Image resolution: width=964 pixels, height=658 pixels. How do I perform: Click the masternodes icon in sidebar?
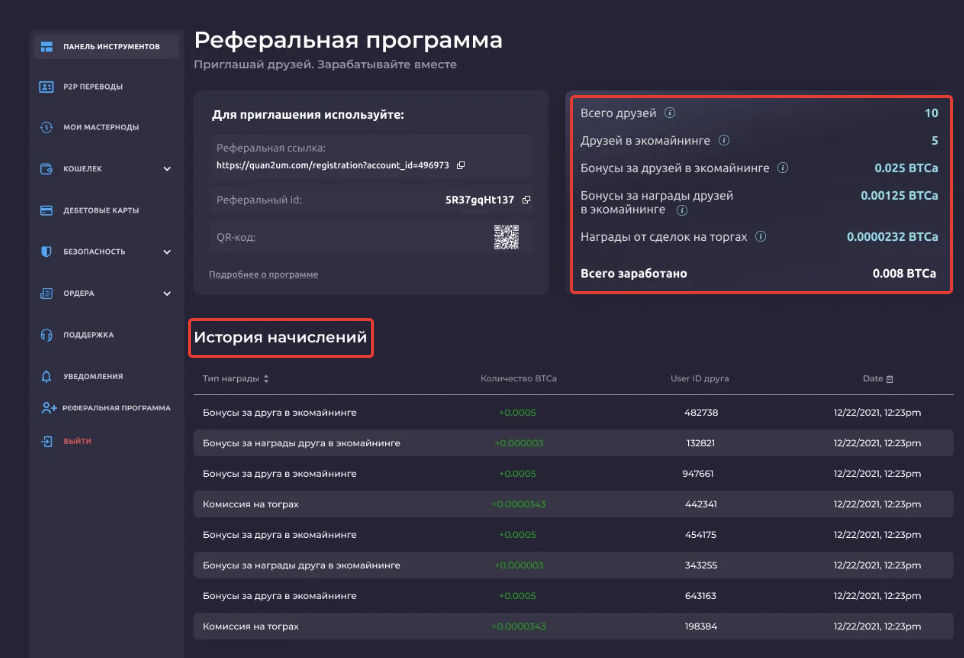click(46, 127)
